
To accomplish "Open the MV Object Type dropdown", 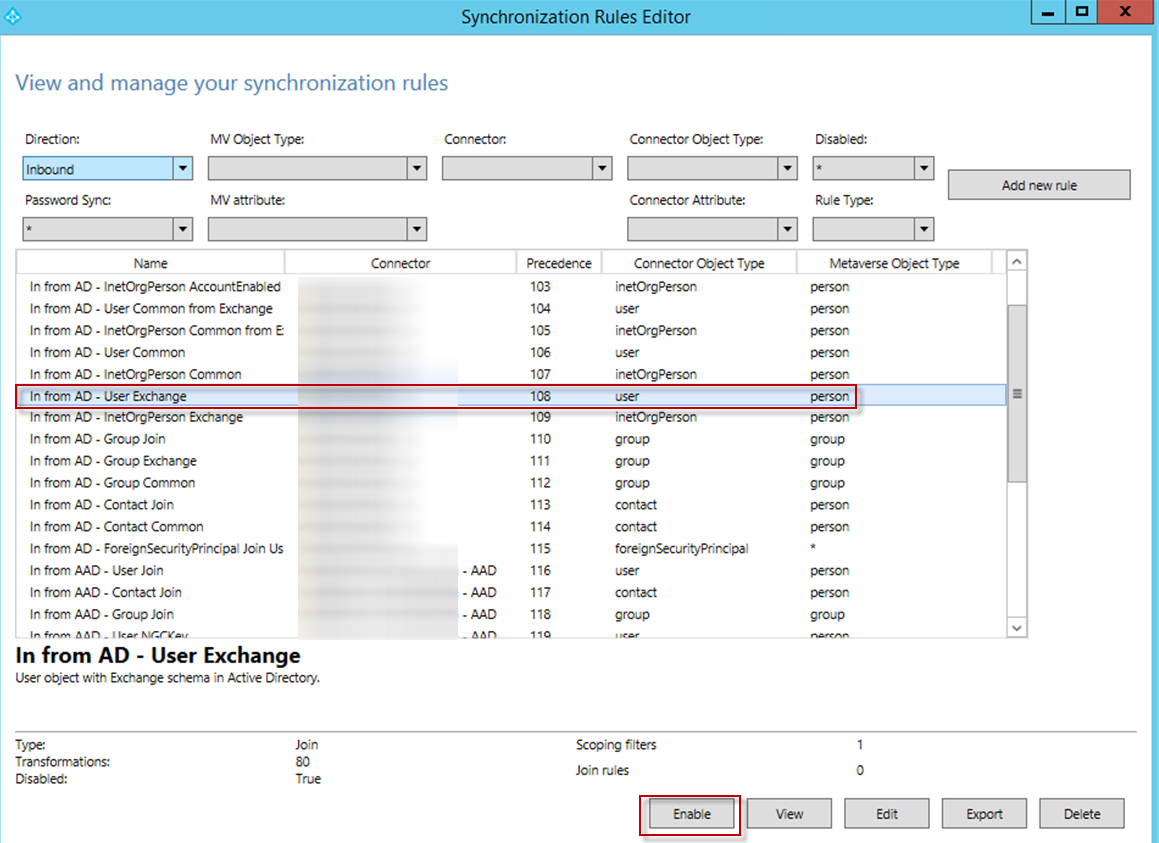I will [x=419, y=168].
